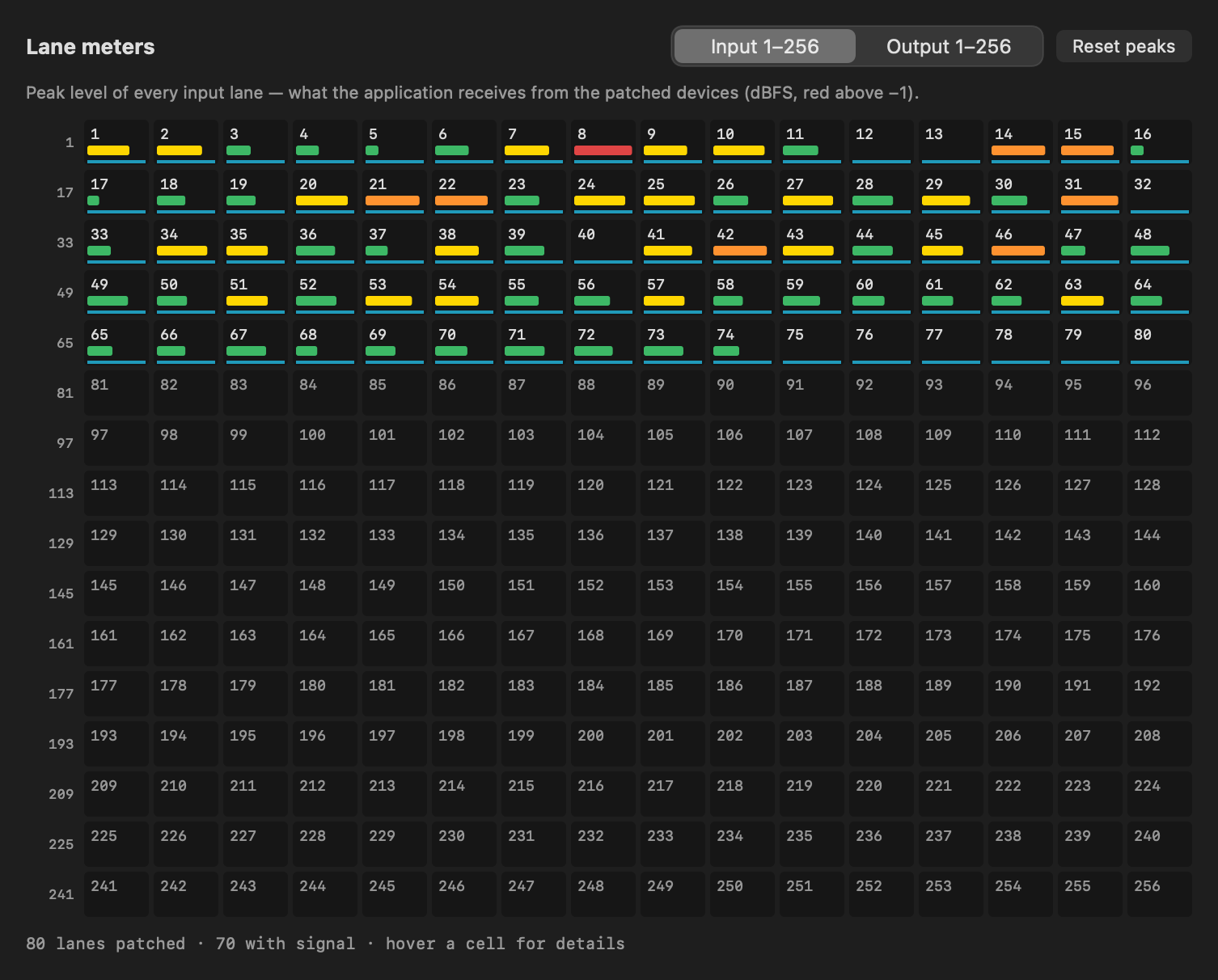Screen dimensions: 1218x980
Task: Select the lane 183 cell
Action: [534, 695]
